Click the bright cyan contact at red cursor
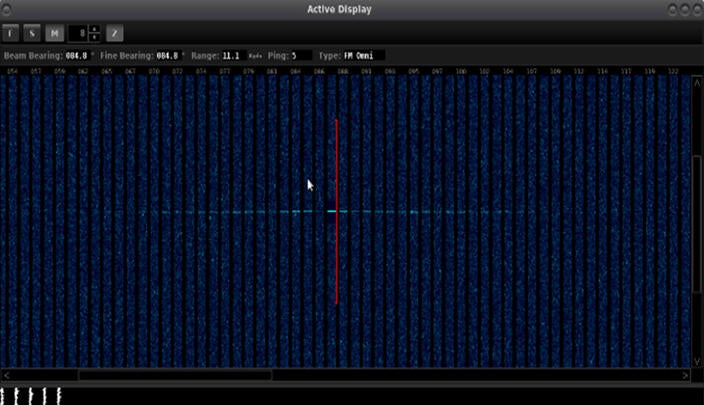The width and height of the screenshot is (704, 405). (x=332, y=211)
